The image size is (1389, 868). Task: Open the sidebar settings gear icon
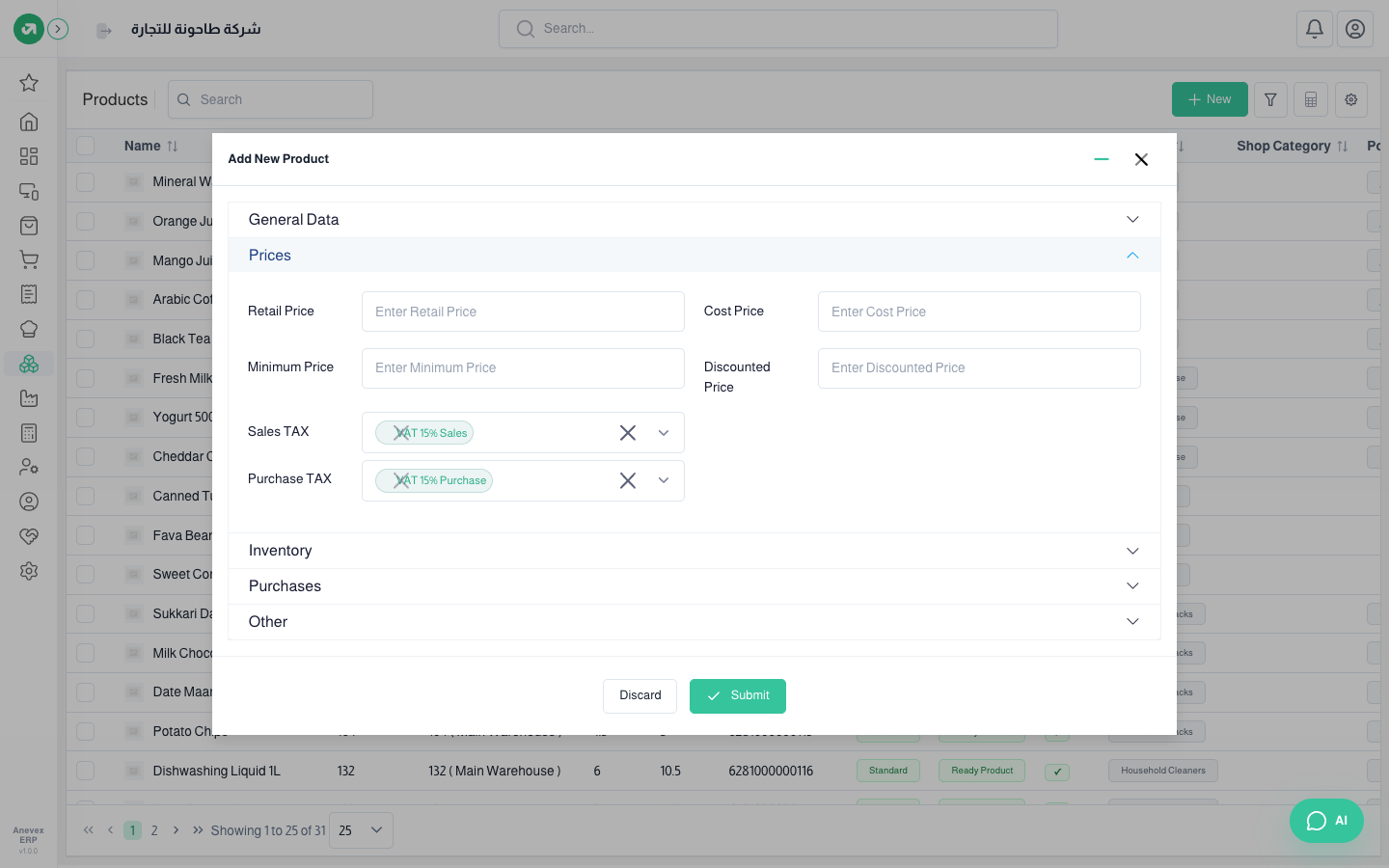tap(29, 571)
